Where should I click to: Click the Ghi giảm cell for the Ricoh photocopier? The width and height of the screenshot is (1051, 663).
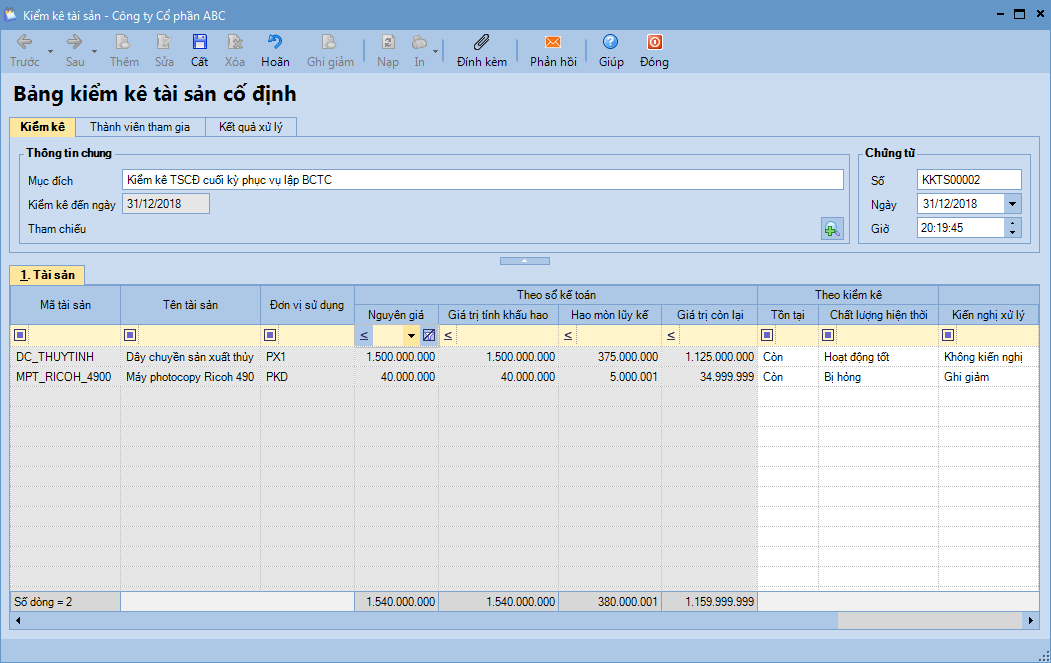tap(980, 377)
